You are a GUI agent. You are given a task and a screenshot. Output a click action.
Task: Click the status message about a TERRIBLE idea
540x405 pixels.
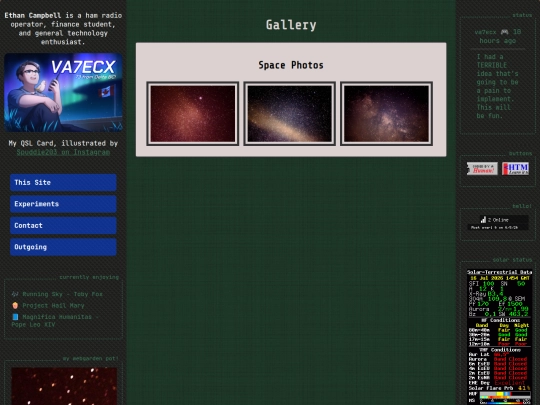tap(497, 86)
